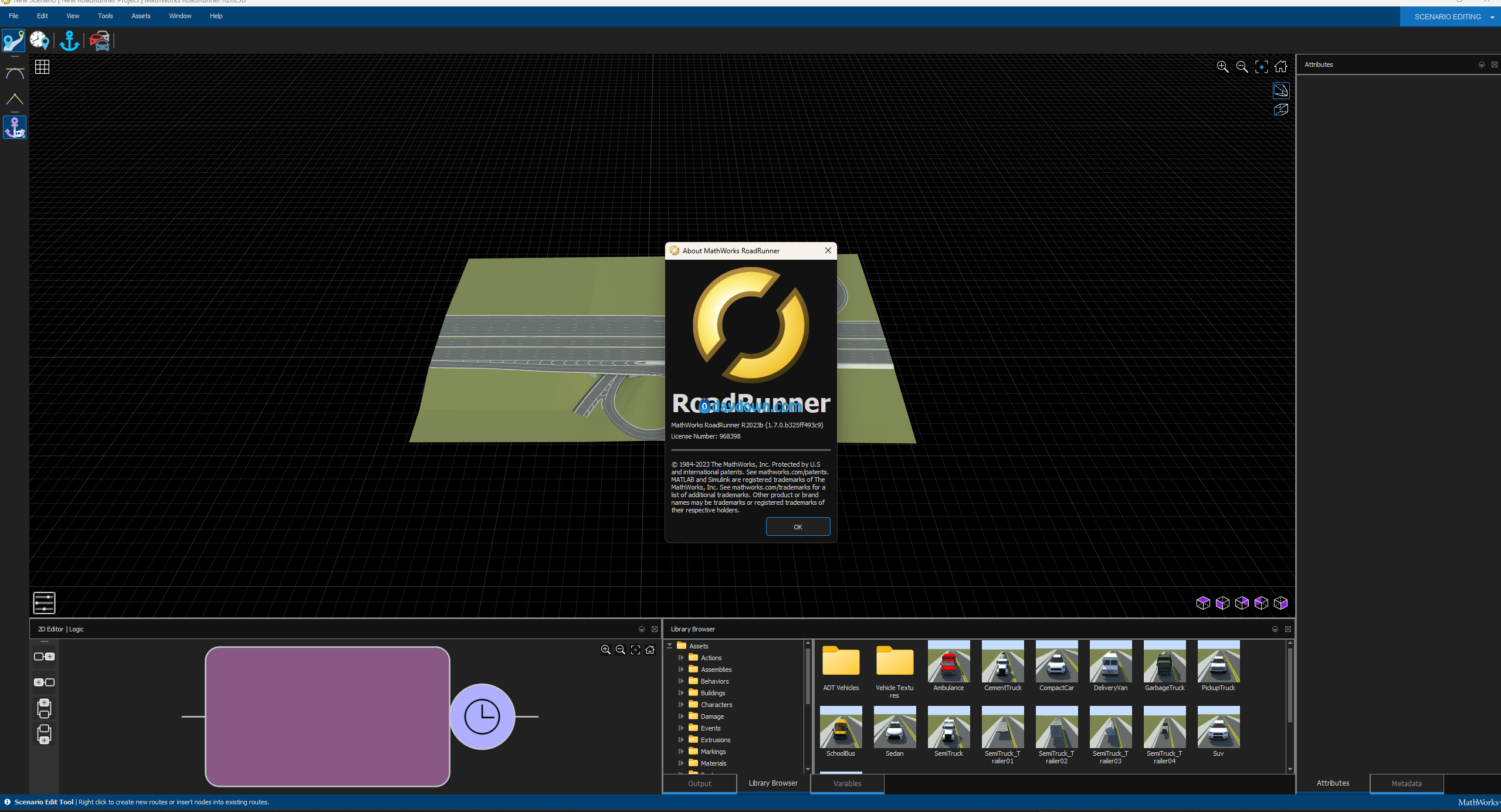Expand the Behaviors folder
The width and height of the screenshot is (1501, 812).
tap(681, 681)
